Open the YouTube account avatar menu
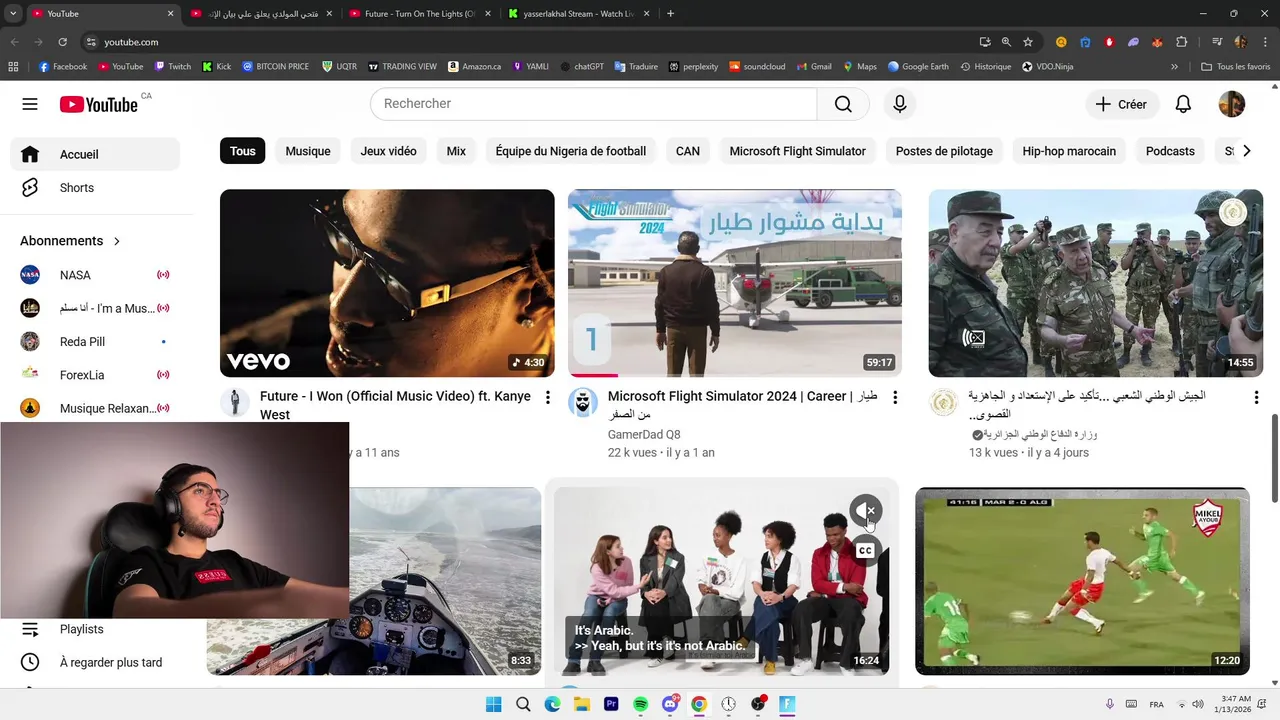This screenshot has width=1280, height=720. [x=1232, y=104]
